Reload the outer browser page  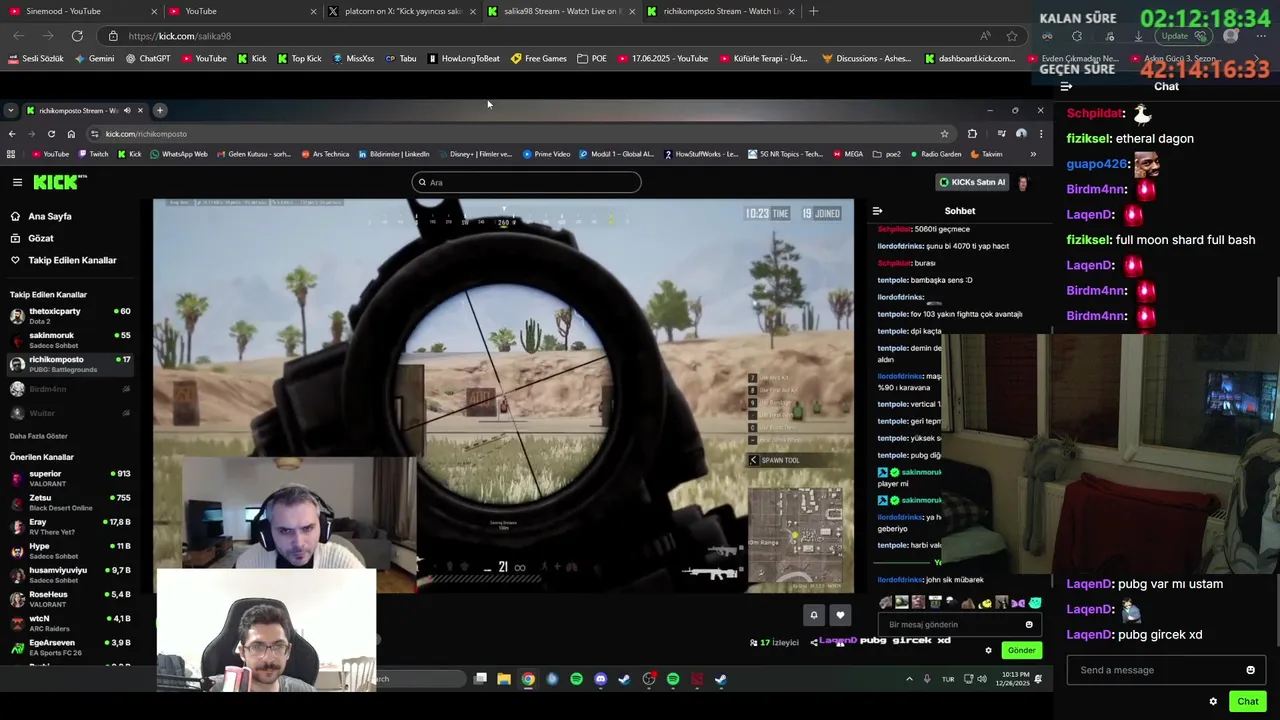[x=77, y=36]
